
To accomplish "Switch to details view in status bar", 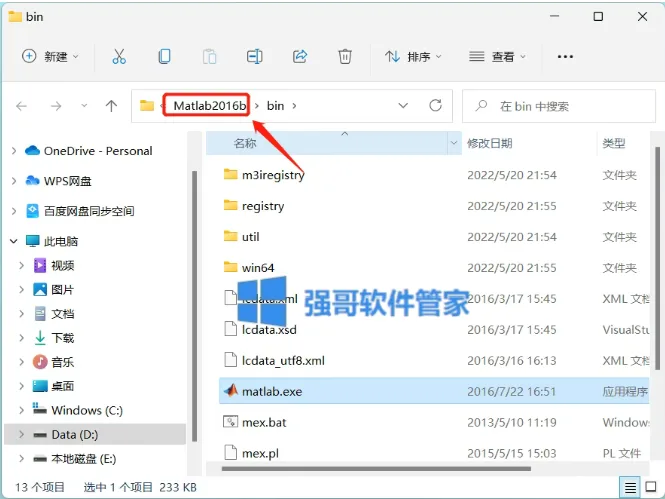I will coord(630,488).
